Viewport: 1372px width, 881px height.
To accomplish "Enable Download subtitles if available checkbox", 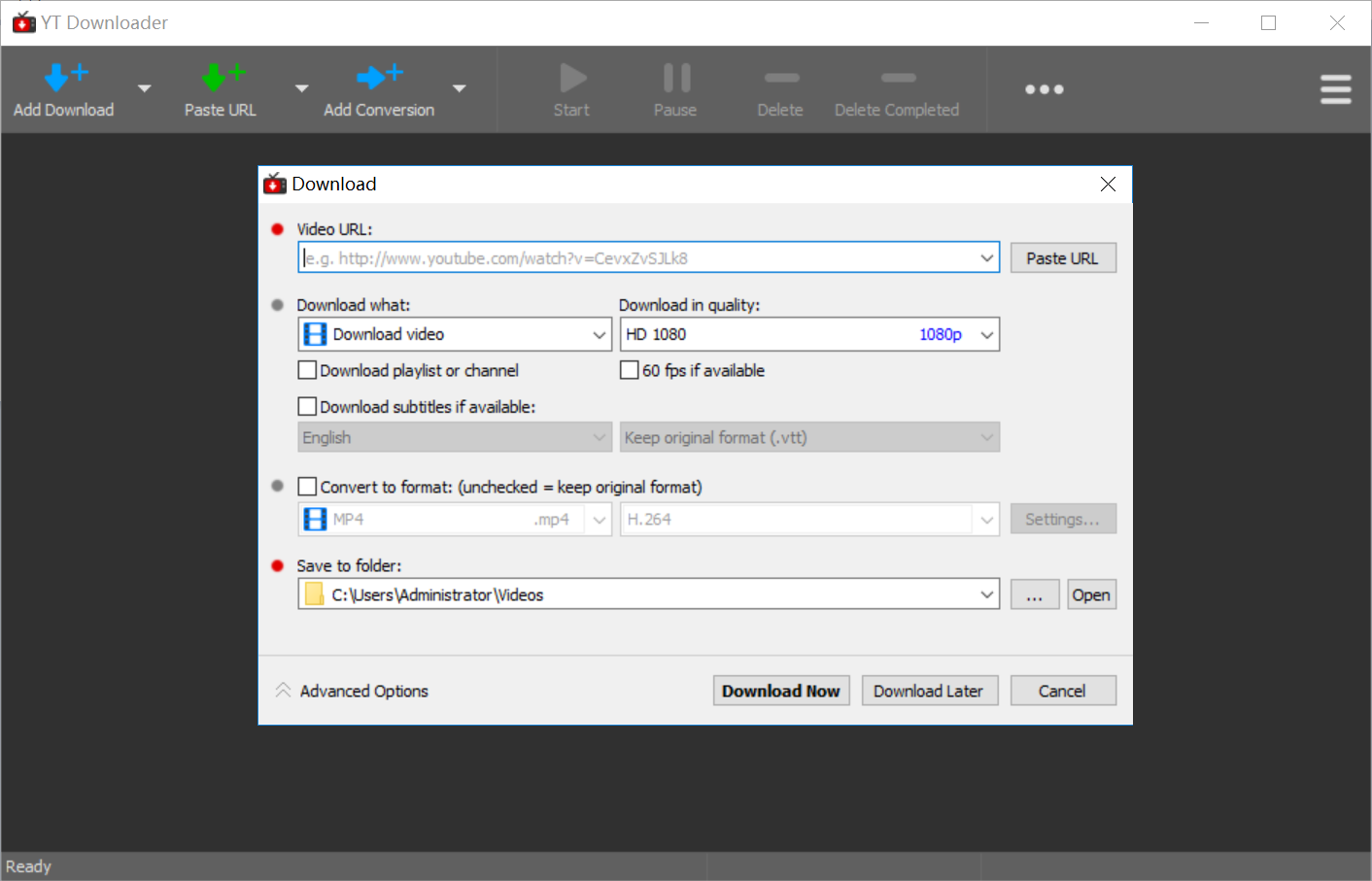I will (307, 407).
